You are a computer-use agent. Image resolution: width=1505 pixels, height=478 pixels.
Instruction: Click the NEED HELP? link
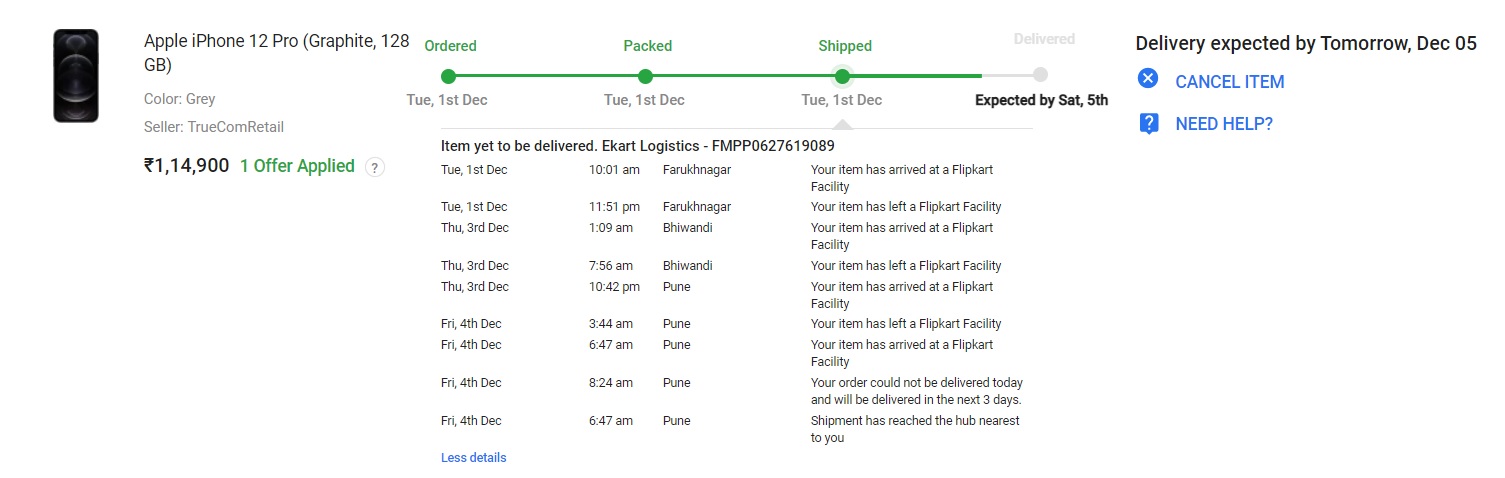(1223, 124)
